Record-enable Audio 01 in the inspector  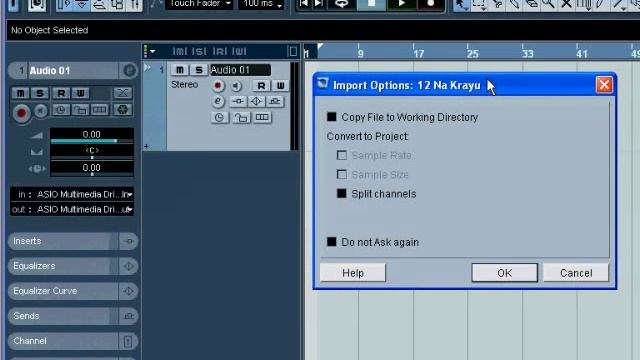click(21, 113)
